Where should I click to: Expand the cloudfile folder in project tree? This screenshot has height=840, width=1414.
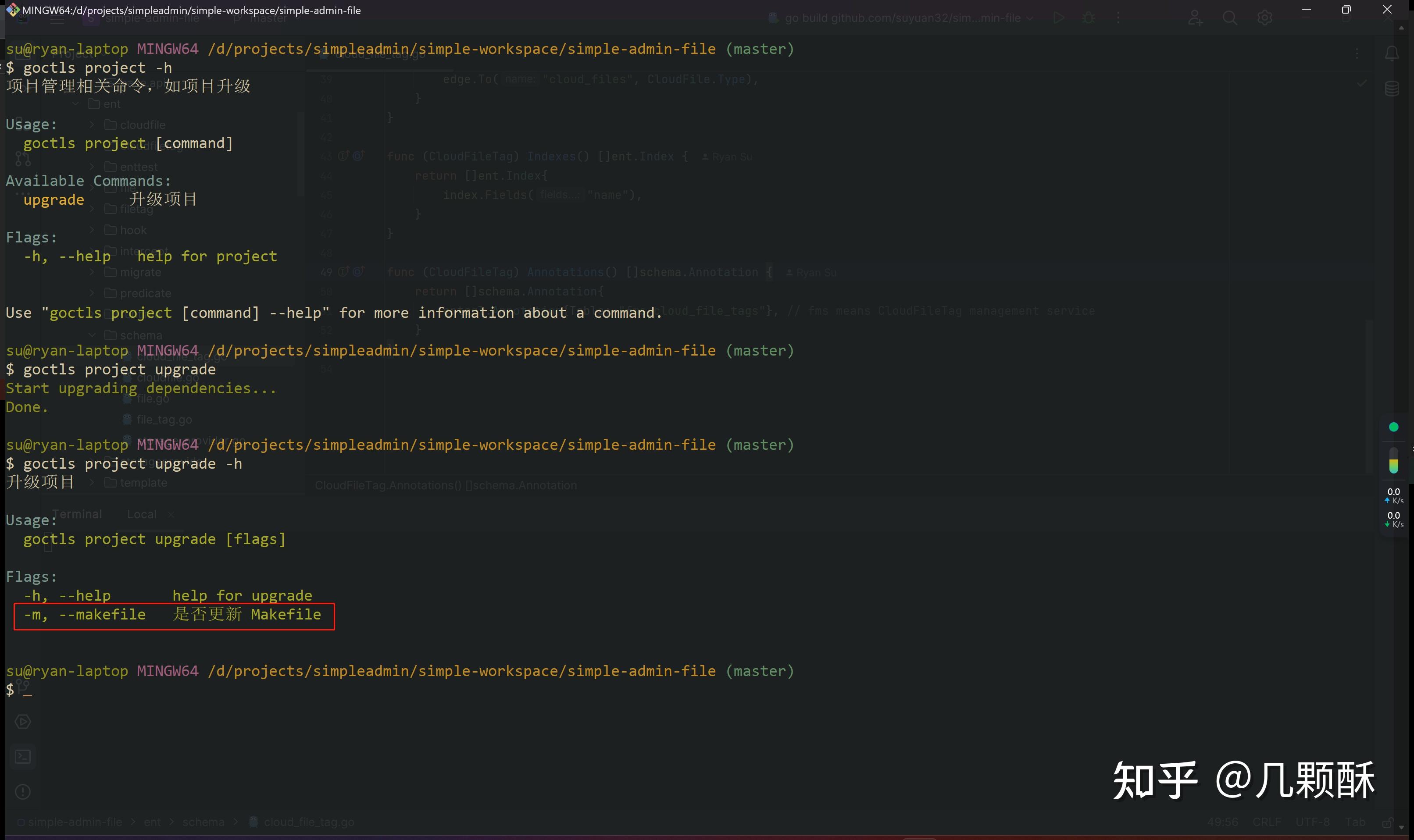tap(92, 125)
